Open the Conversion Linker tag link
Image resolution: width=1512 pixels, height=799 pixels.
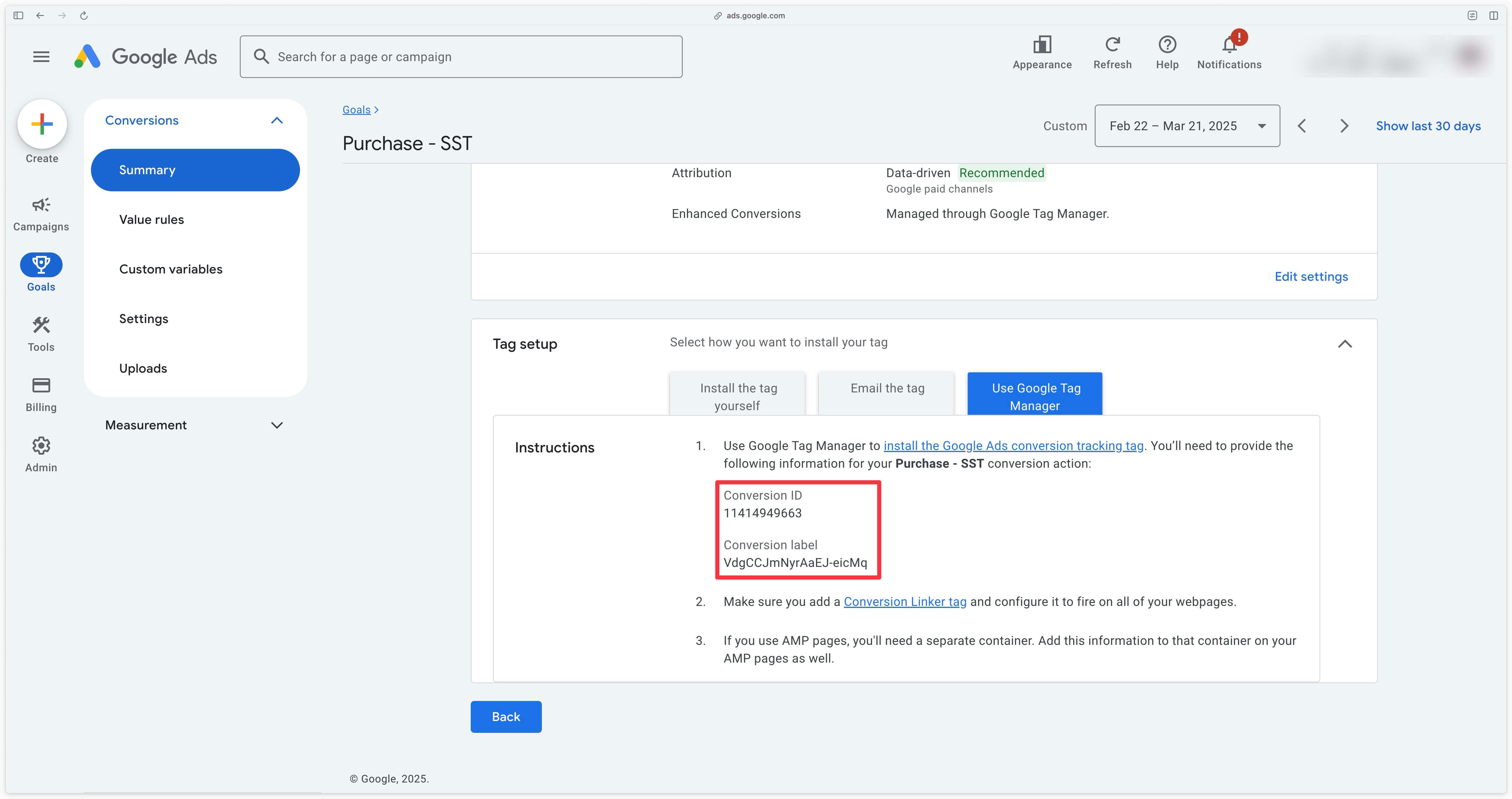click(x=905, y=602)
